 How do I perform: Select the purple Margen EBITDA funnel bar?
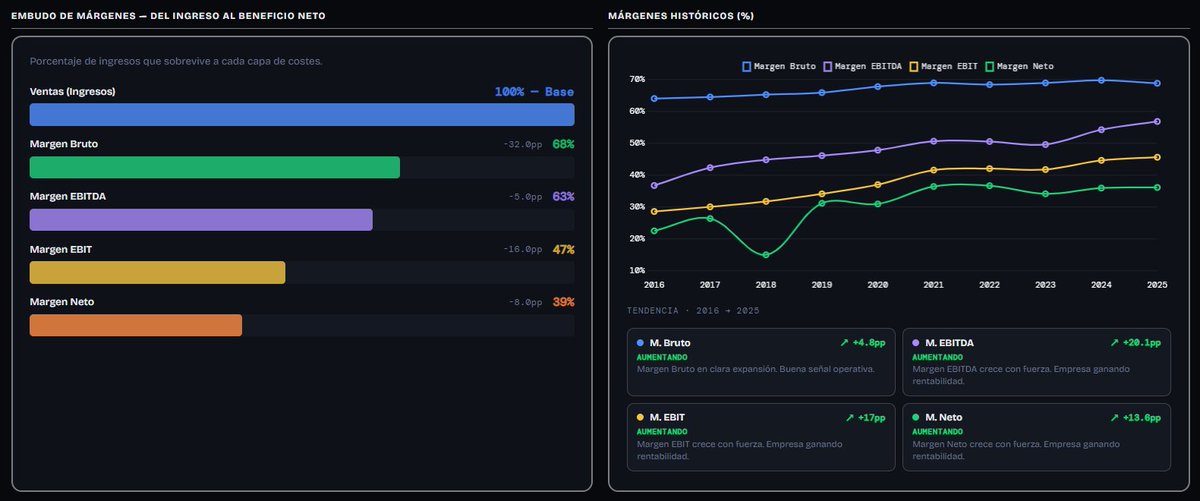(x=201, y=220)
